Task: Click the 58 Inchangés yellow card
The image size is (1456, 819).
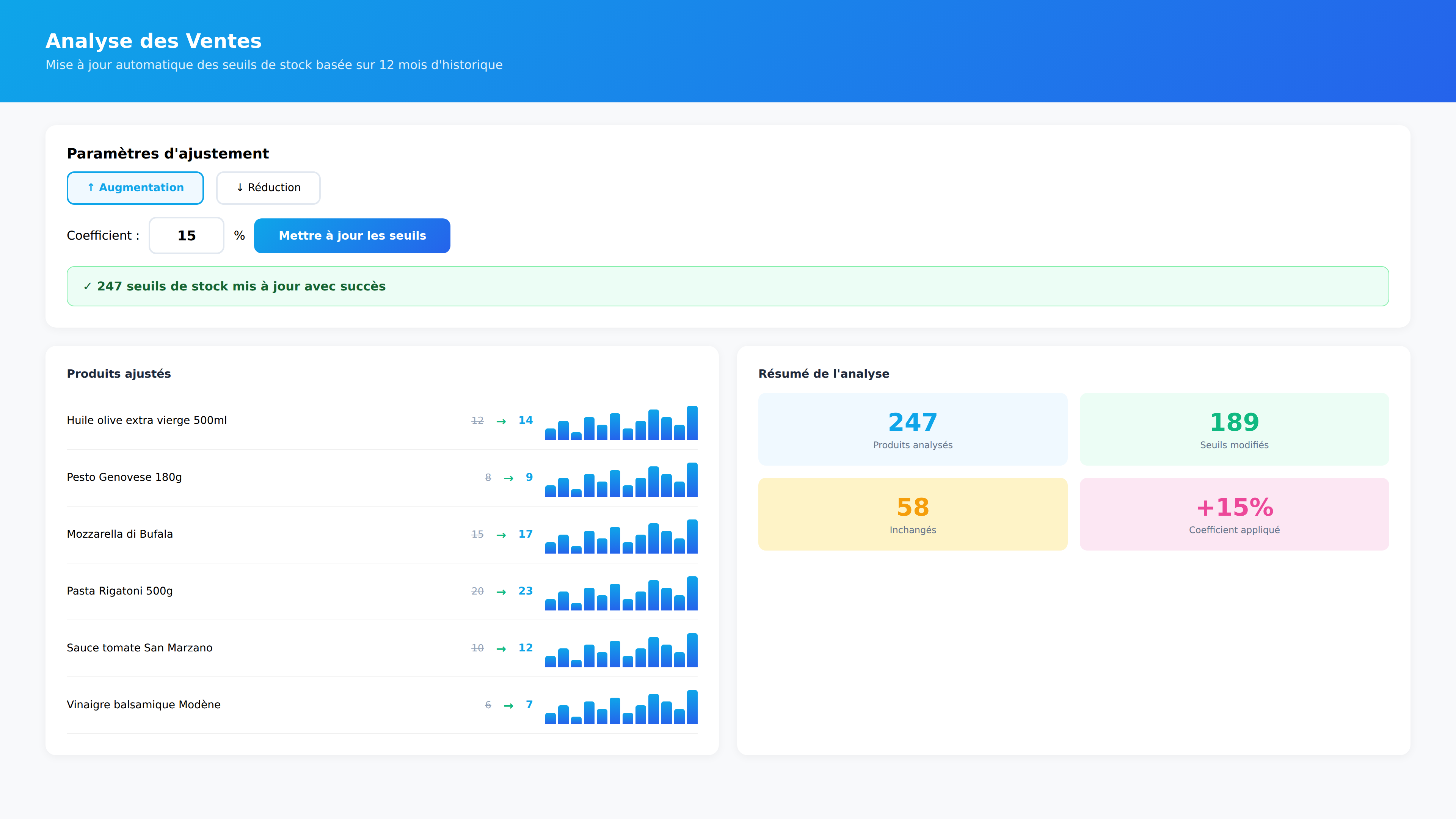Action: tap(912, 515)
